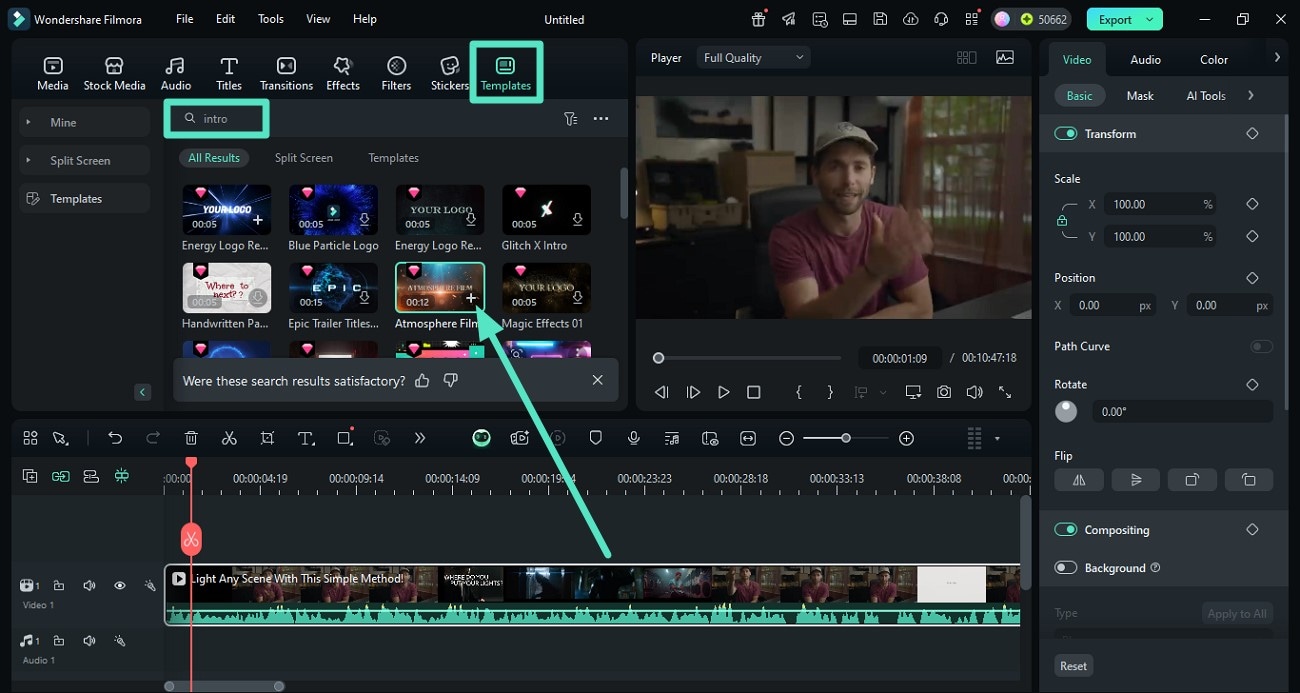The height and width of the screenshot is (693, 1300).
Task: Mute the Video 1 track
Action: coord(89,585)
